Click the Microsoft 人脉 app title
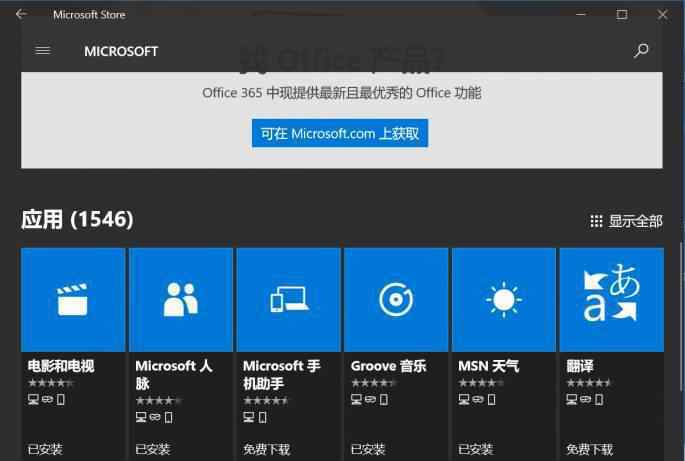Viewport: 685px width, 461px height. 174,374
